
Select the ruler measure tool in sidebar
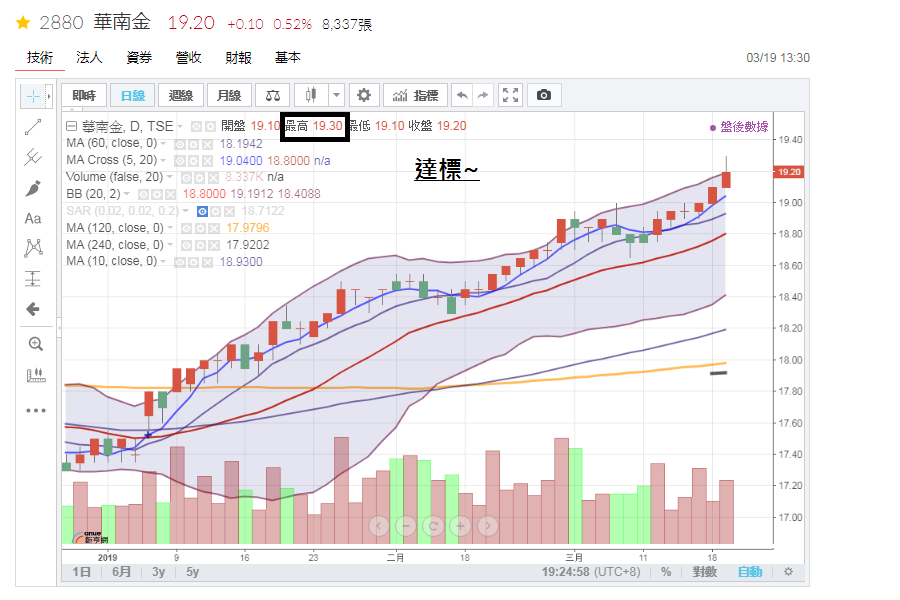coord(36,376)
